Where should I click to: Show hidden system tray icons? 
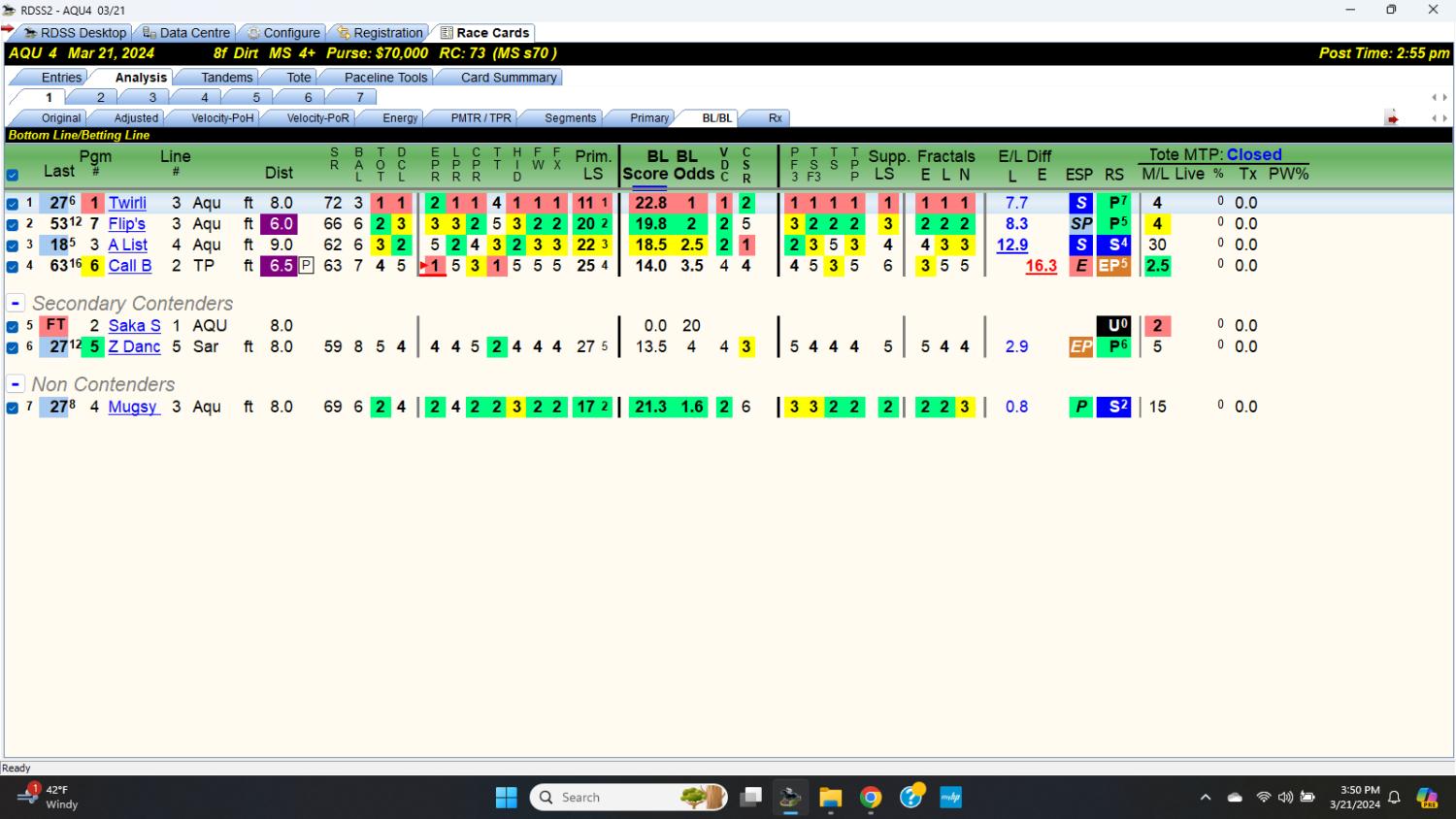pyautogui.click(x=1206, y=798)
